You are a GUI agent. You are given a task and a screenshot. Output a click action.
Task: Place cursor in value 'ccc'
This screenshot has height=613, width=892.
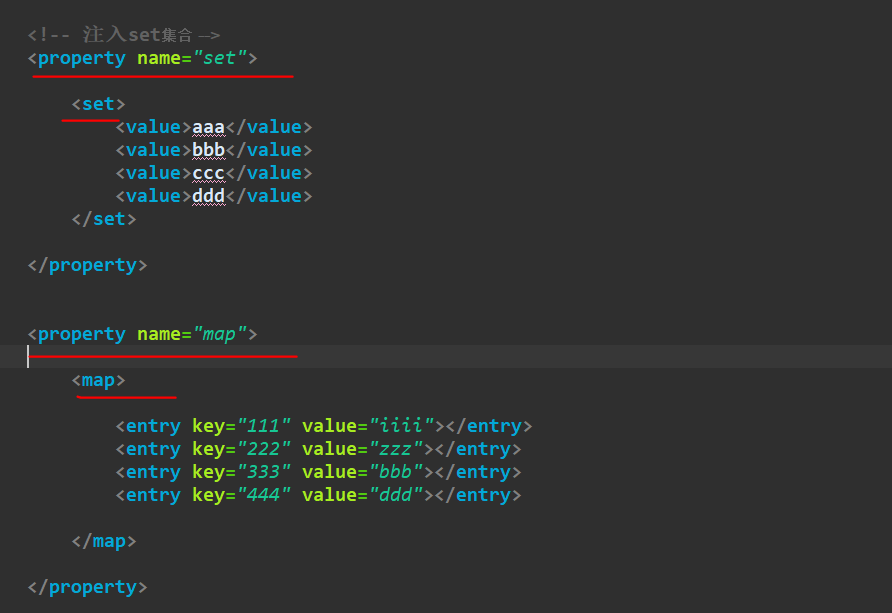209,173
